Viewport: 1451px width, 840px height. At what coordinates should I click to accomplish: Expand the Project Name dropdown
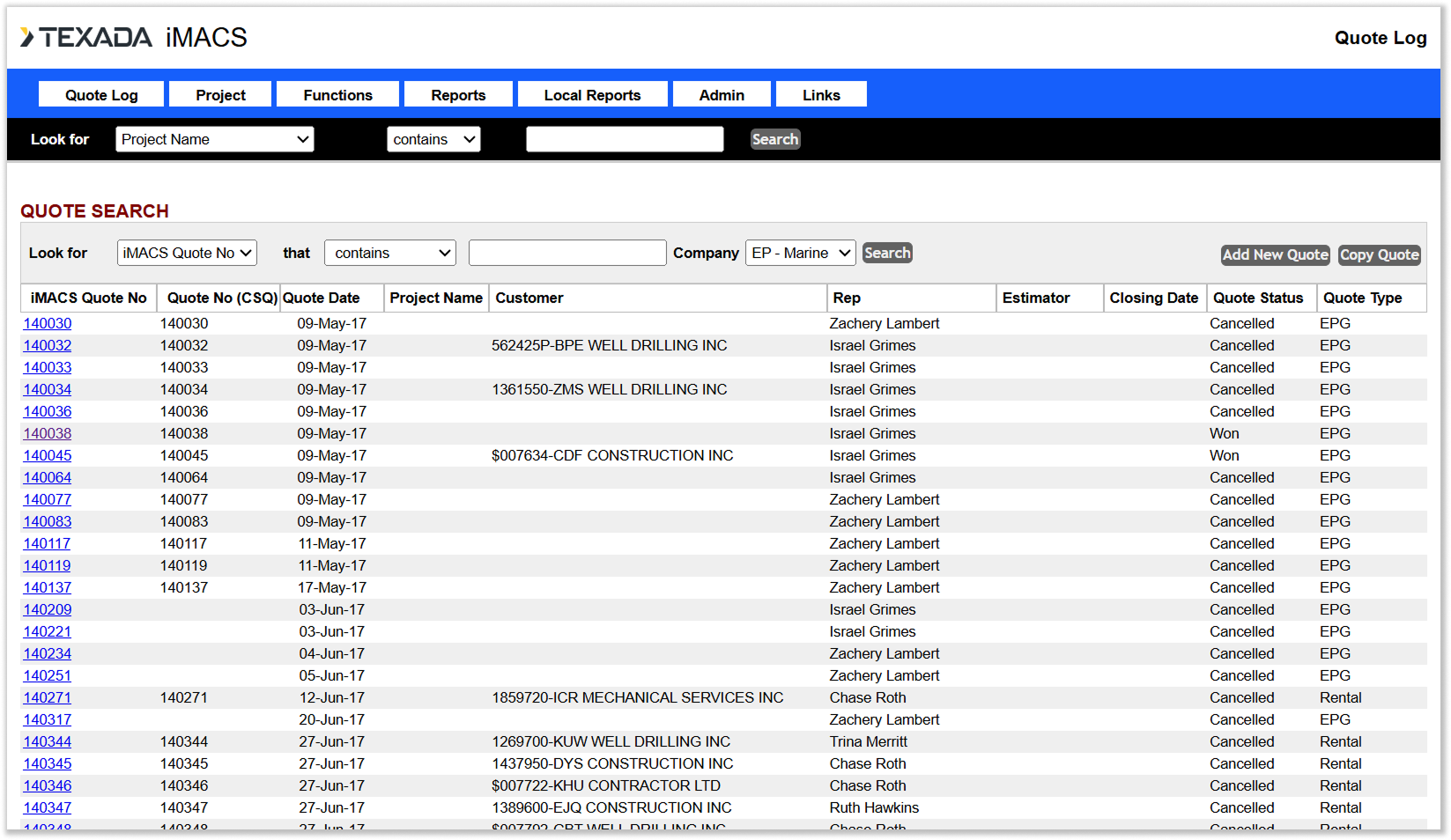coord(215,139)
